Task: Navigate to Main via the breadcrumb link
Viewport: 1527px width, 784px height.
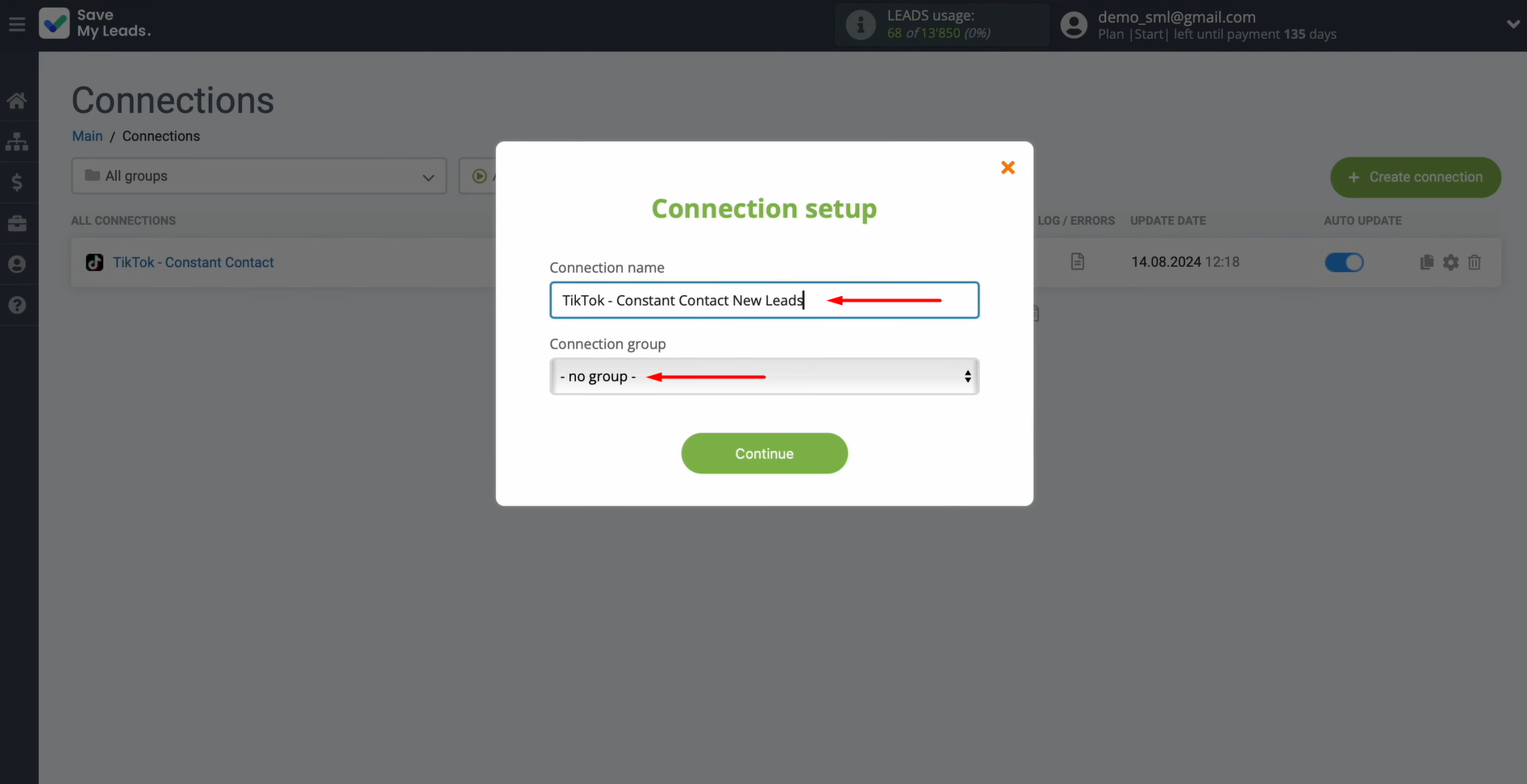Action: 86,136
